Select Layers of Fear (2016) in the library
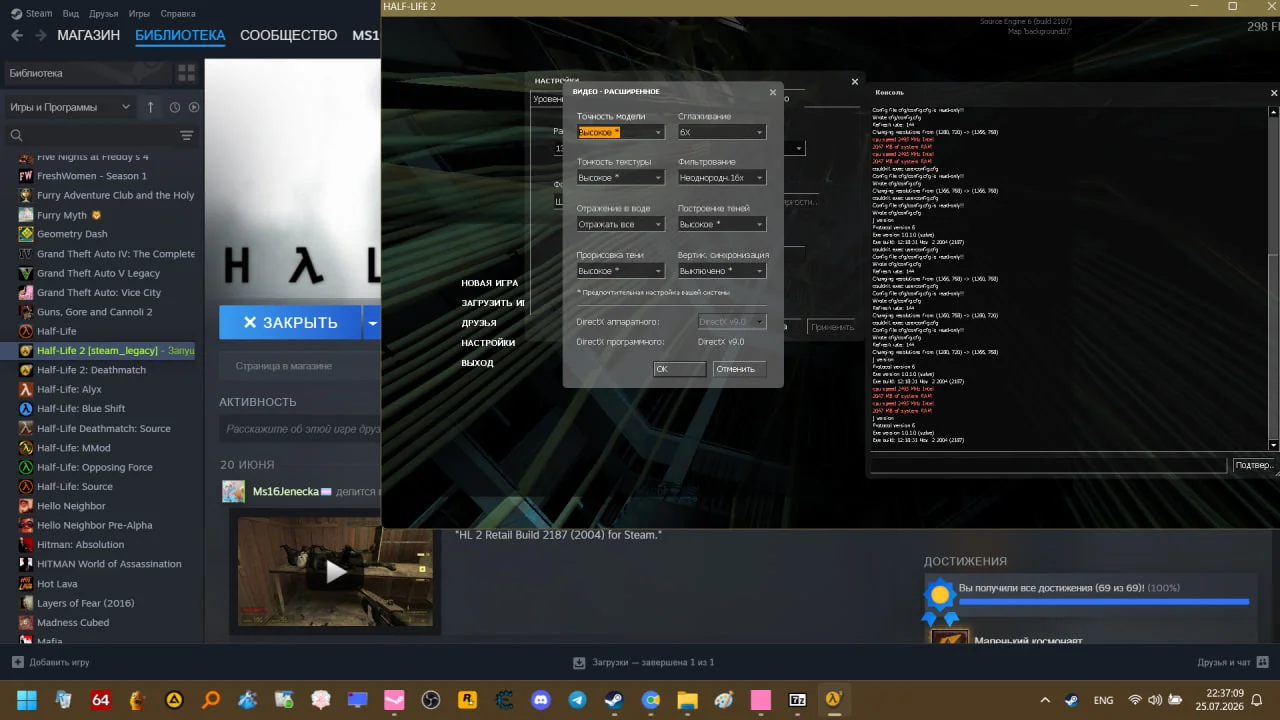The width and height of the screenshot is (1280, 720). pos(85,603)
